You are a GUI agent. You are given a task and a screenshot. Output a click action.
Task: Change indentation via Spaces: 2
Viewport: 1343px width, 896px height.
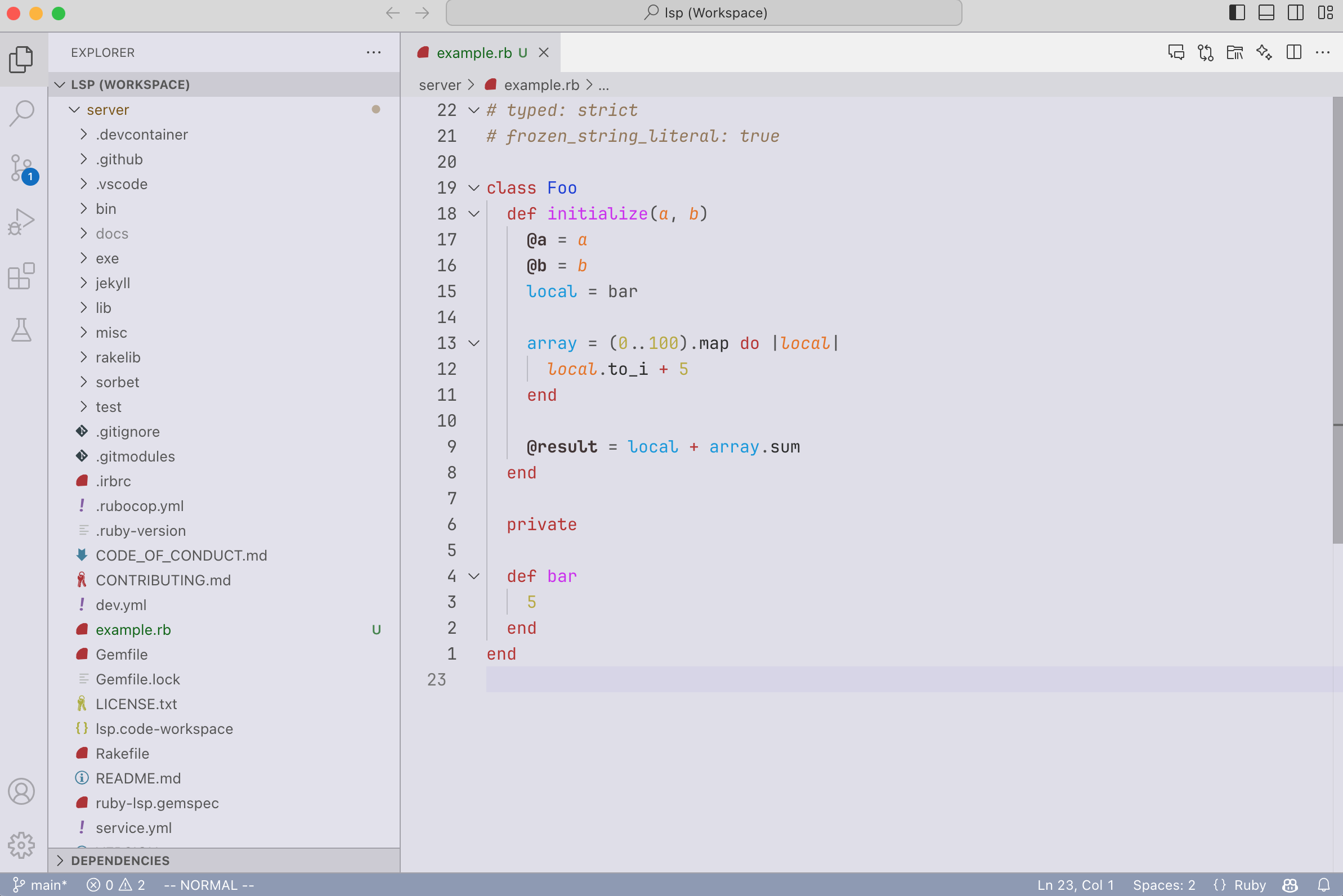tap(1164, 885)
